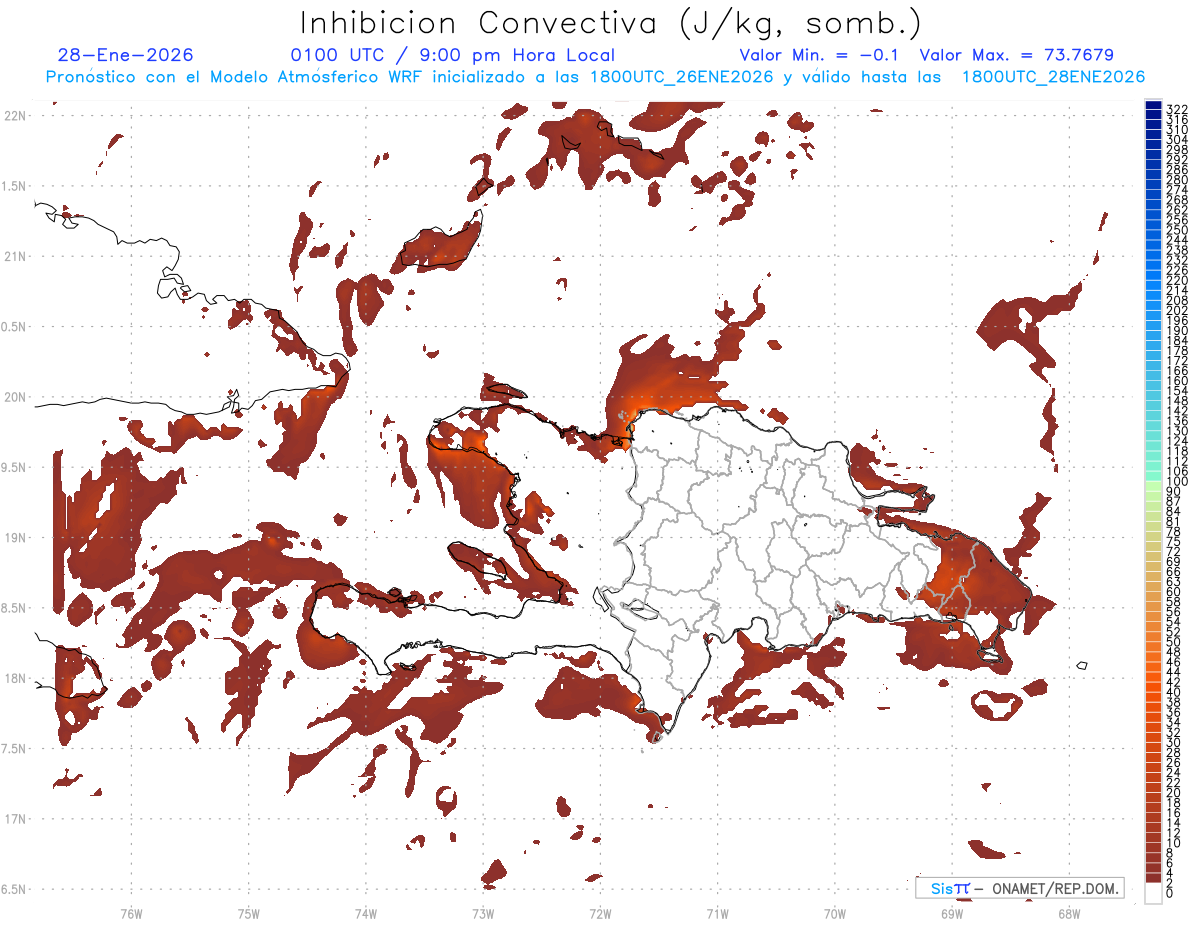Viewport: 1200px width, 927px height.
Task: Click the '68W' longitude label
Action: [x=1068, y=913]
